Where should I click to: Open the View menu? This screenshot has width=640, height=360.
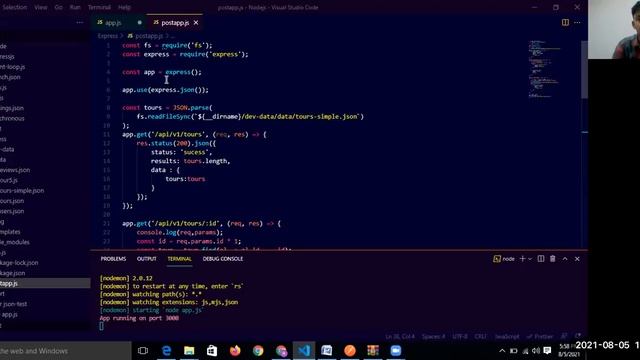tap(40, 7)
